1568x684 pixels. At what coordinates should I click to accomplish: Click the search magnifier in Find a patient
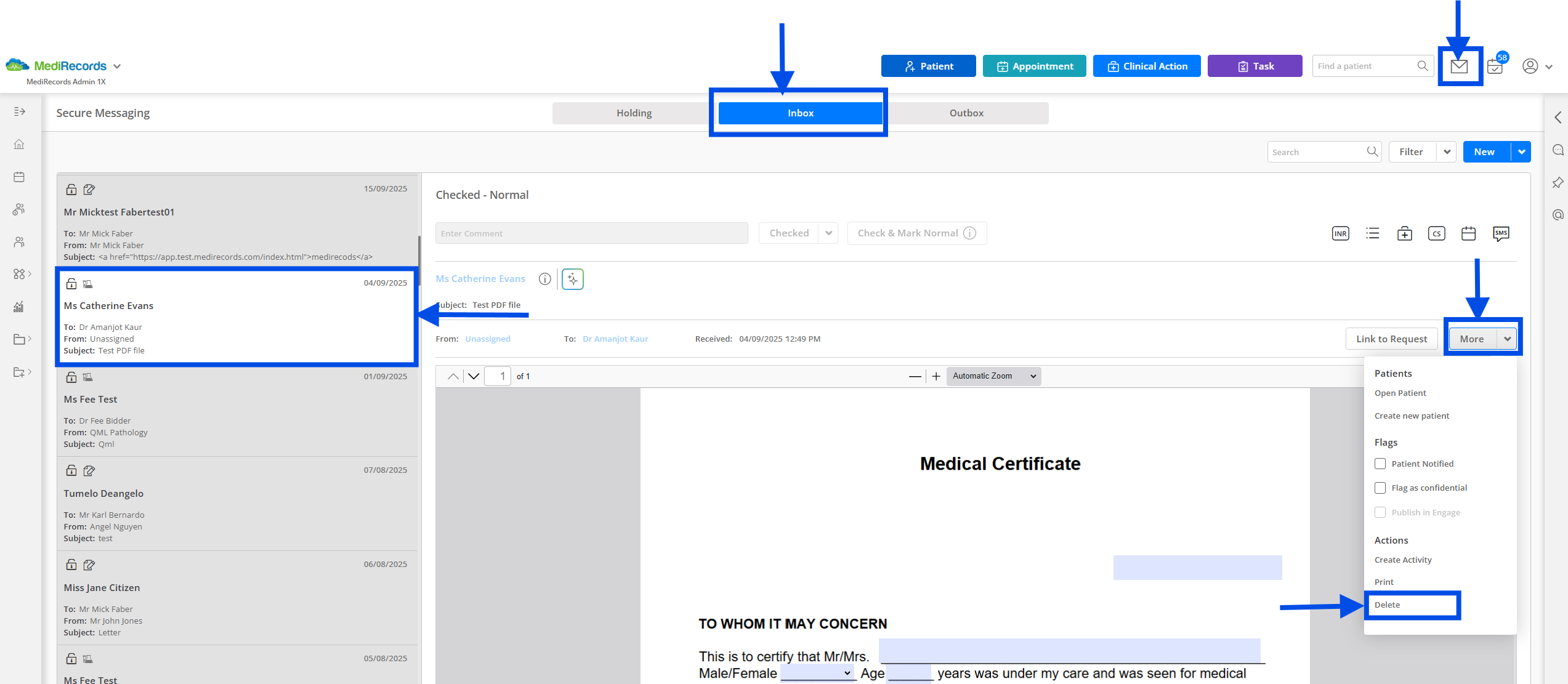point(1422,66)
